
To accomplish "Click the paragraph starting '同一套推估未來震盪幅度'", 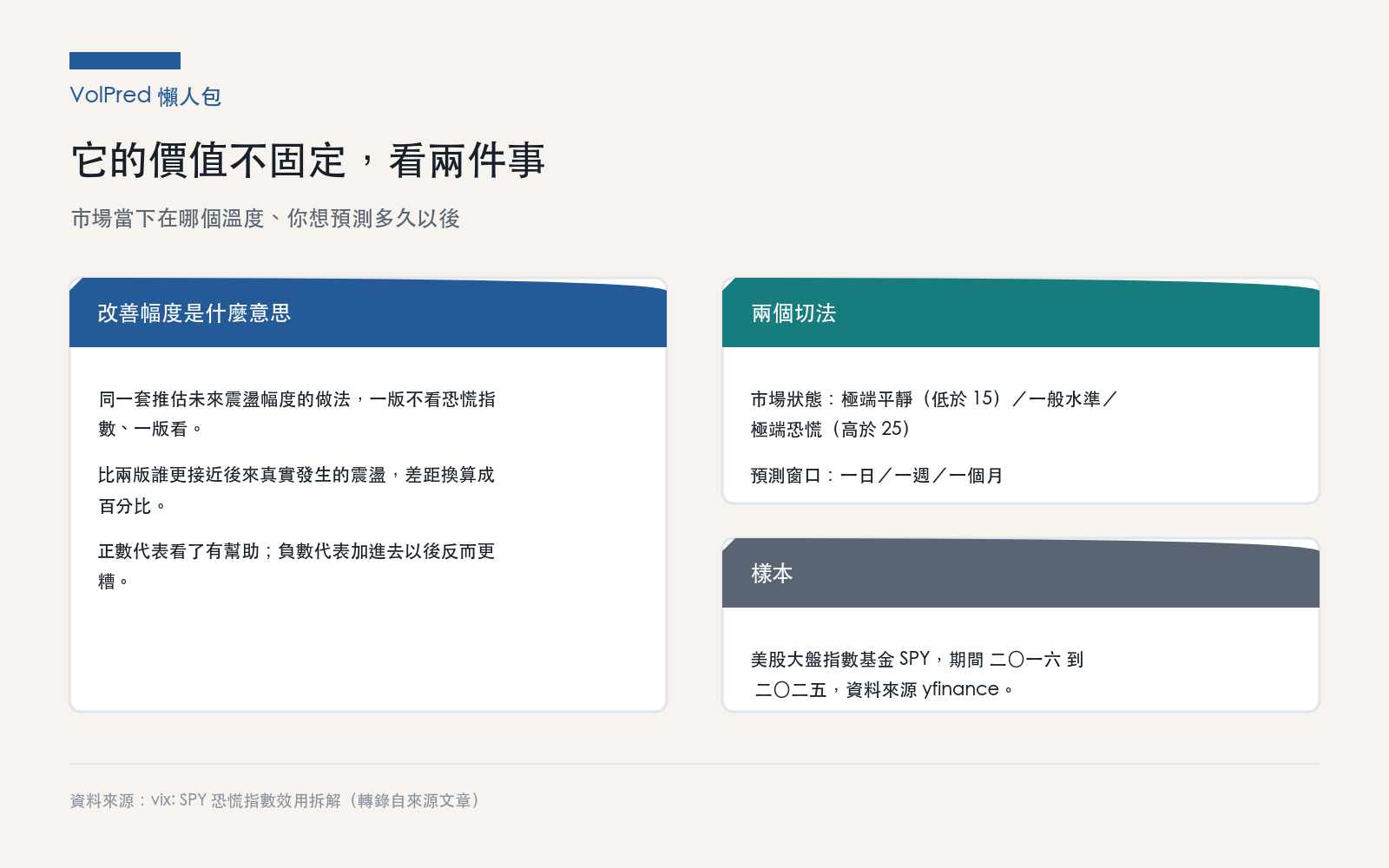I will 297,414.
